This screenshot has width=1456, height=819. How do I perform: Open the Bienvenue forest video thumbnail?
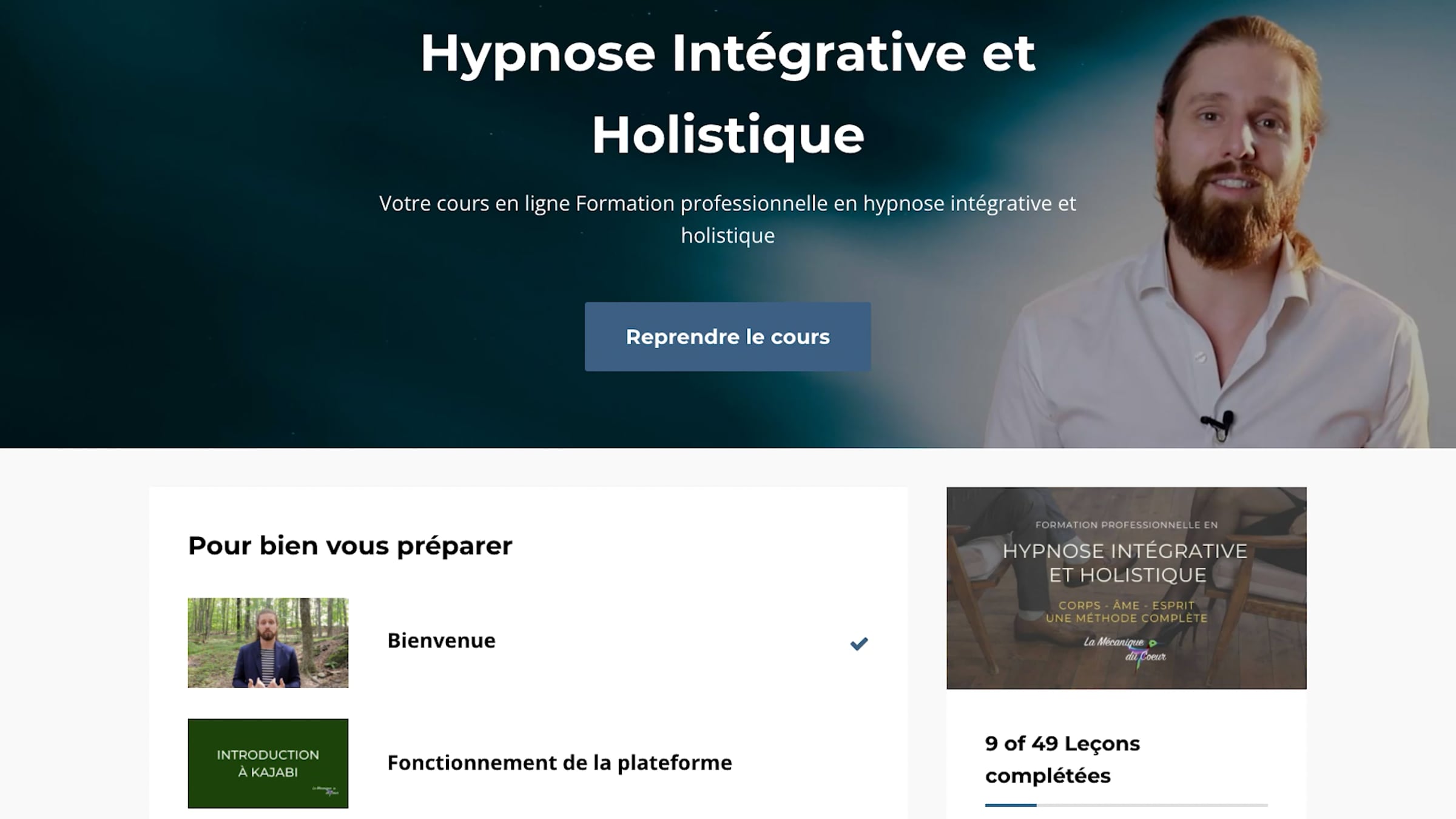[268, 642]
